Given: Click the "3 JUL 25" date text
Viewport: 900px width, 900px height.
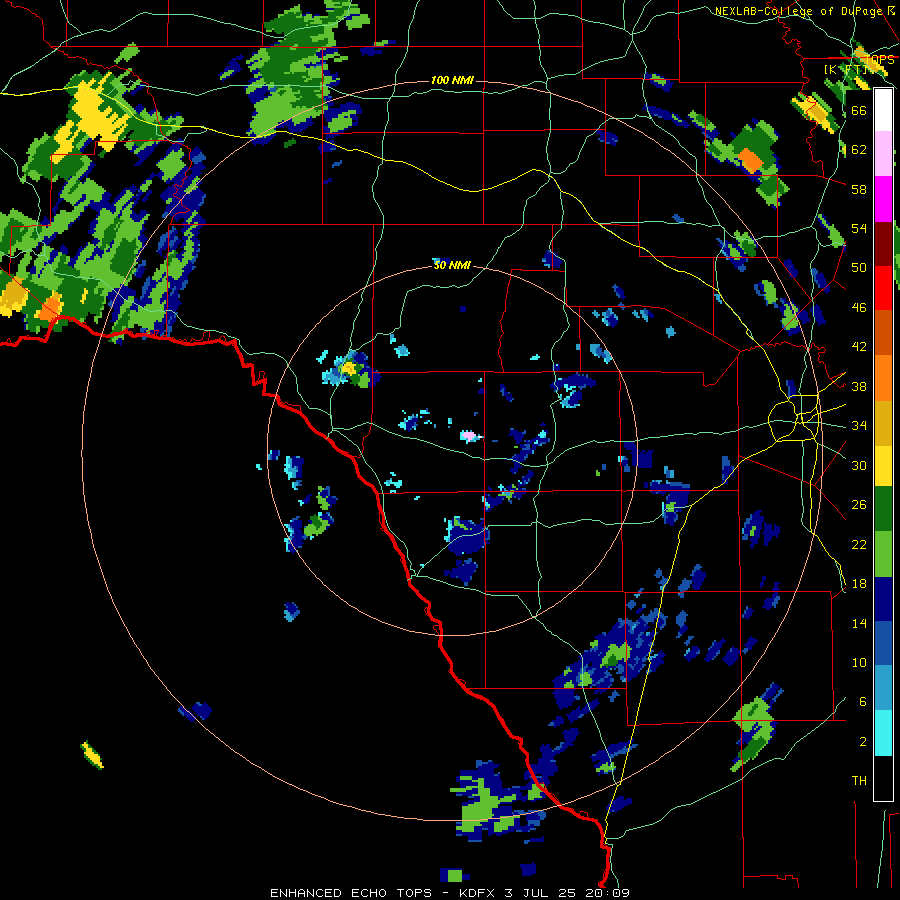Looking at the screenshot, I should [x=542, y=893].
